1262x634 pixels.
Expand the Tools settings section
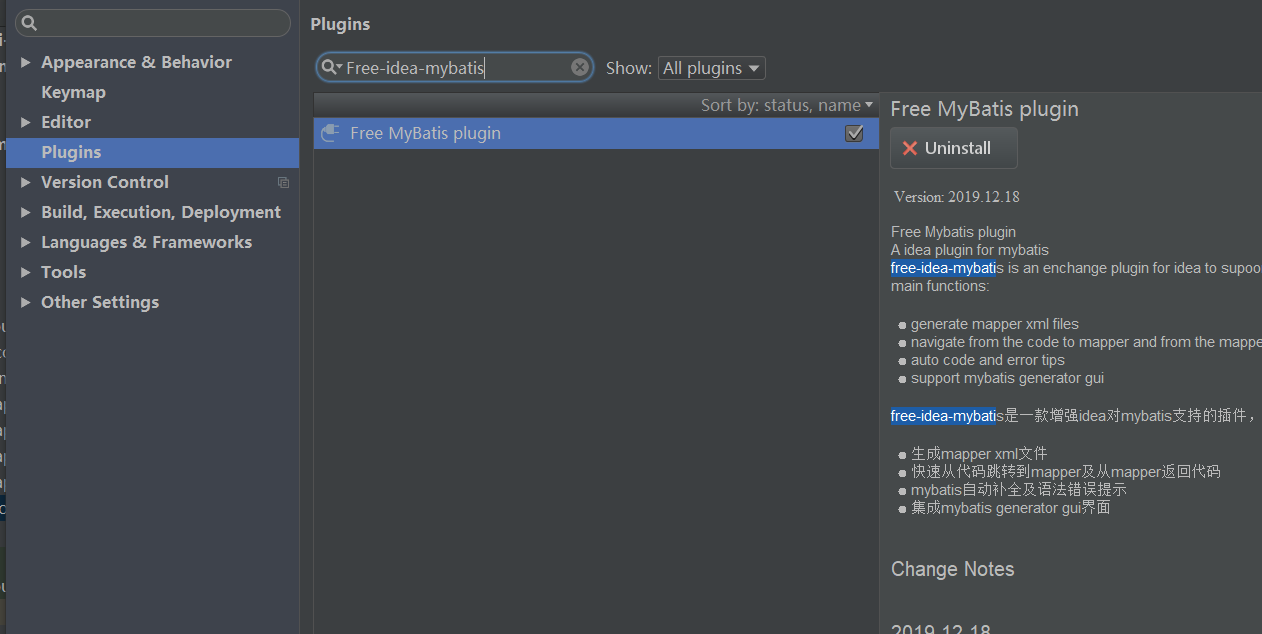click(x=26, y=272)
